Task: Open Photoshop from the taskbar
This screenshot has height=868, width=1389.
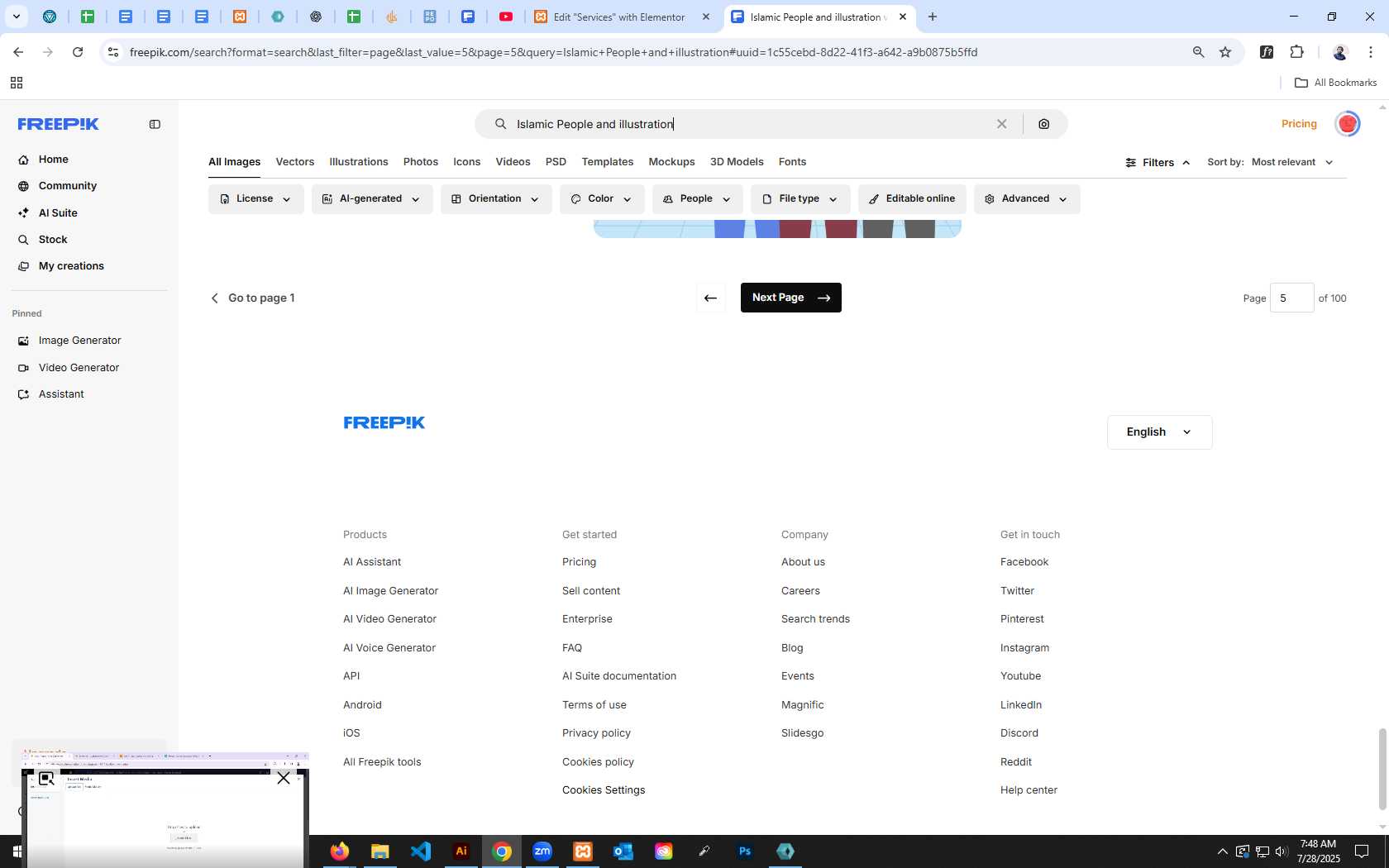Action: 745,851
